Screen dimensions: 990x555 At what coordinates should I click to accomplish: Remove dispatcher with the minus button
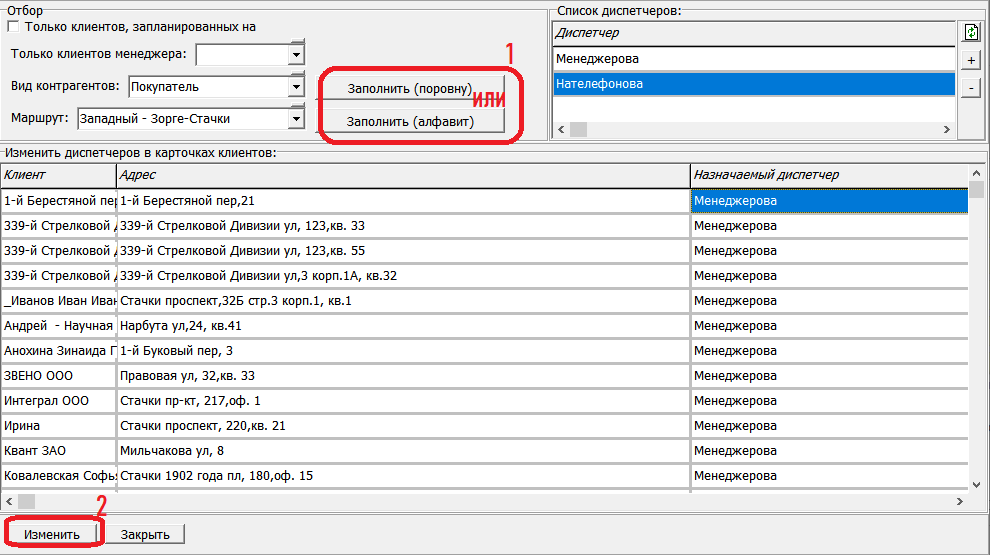pyautogui.click(x=971, y=88)
